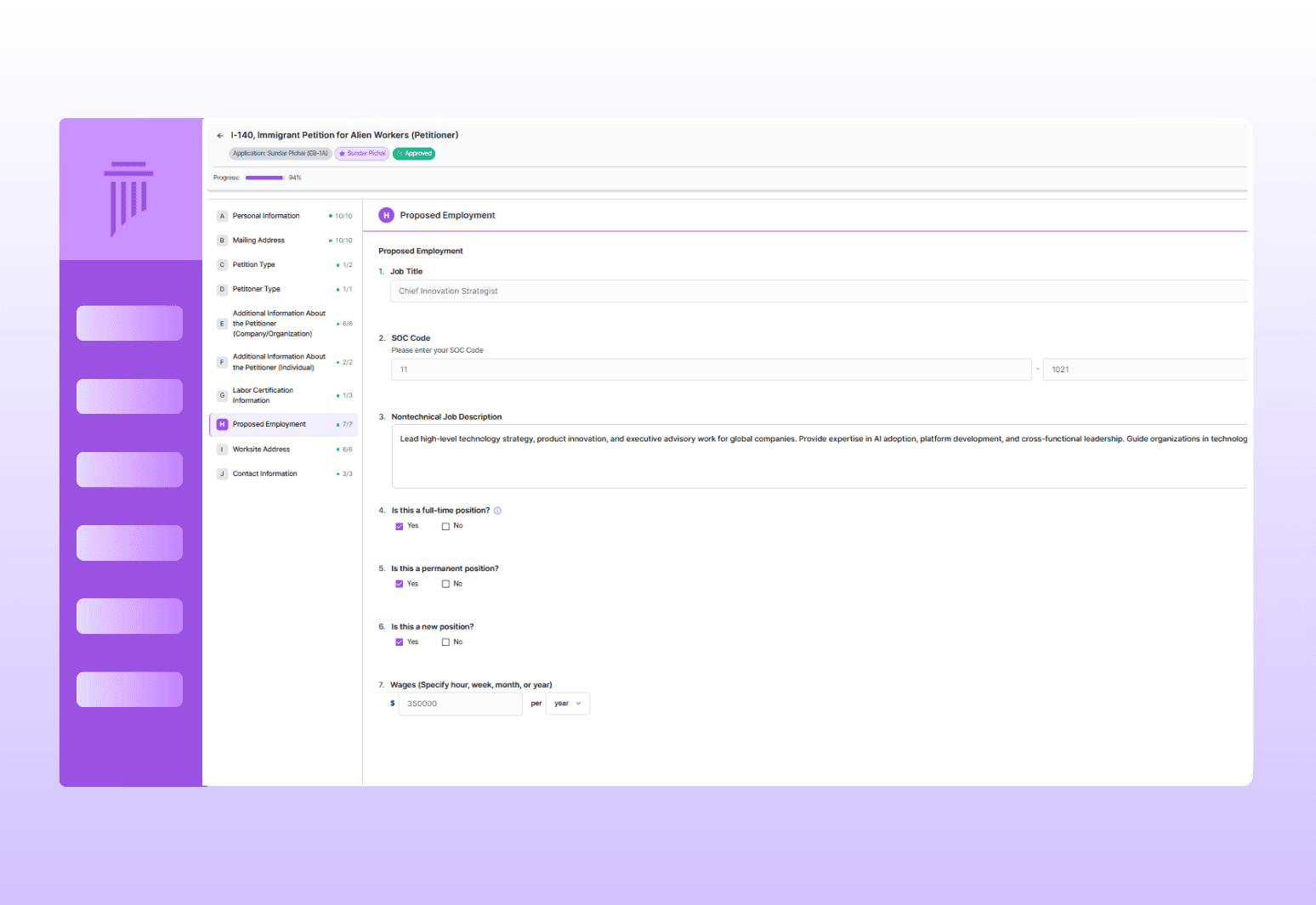Image resolution: width=1316 pixels, height=905 pixels.
Task: Open Additional Information About the Petitioner (Company/Organization)
Action: [x=284, y=324]
